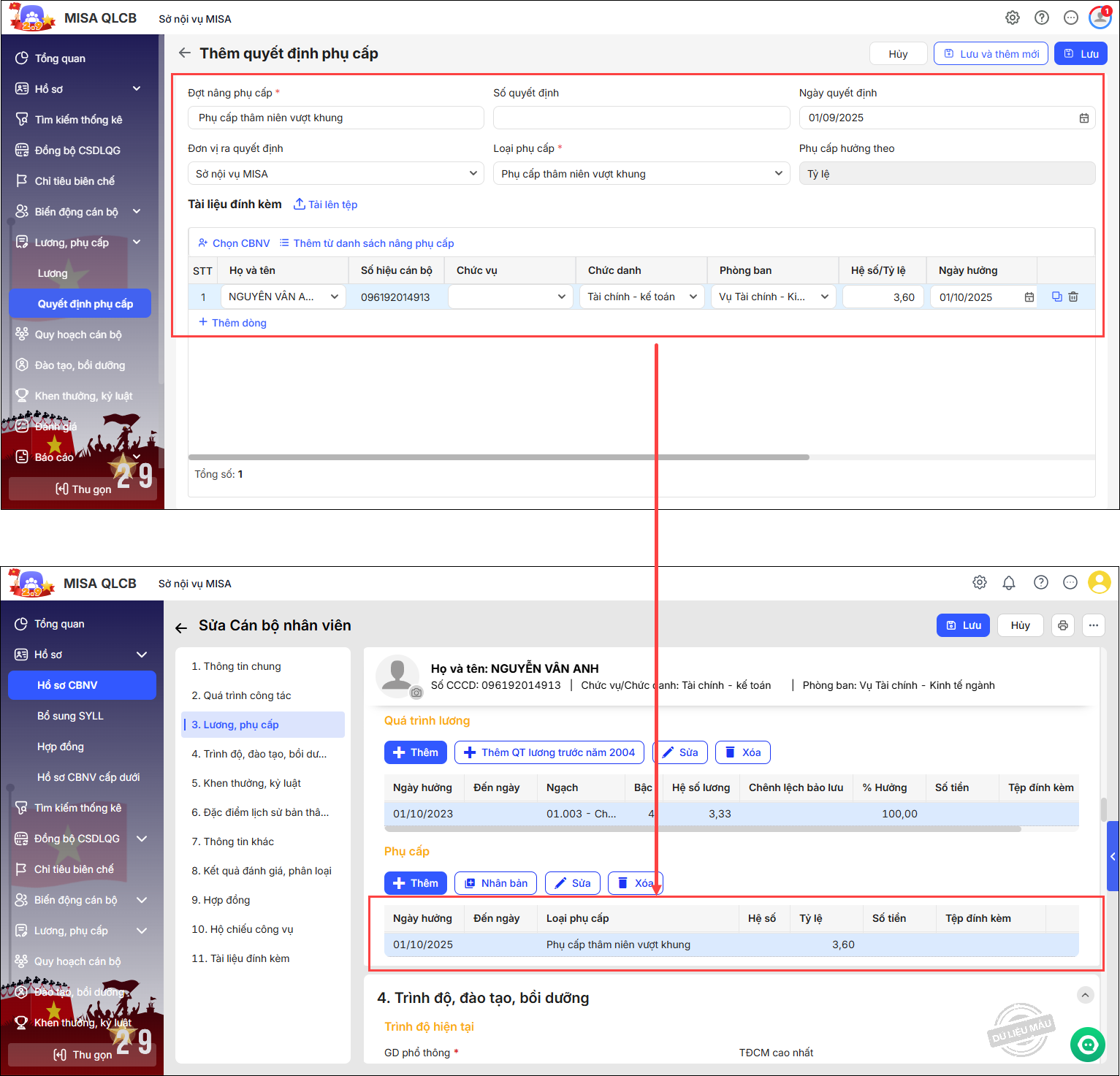Click Lưu và thêm mới button
The image size is (1120, 1076).
(991, 54)
